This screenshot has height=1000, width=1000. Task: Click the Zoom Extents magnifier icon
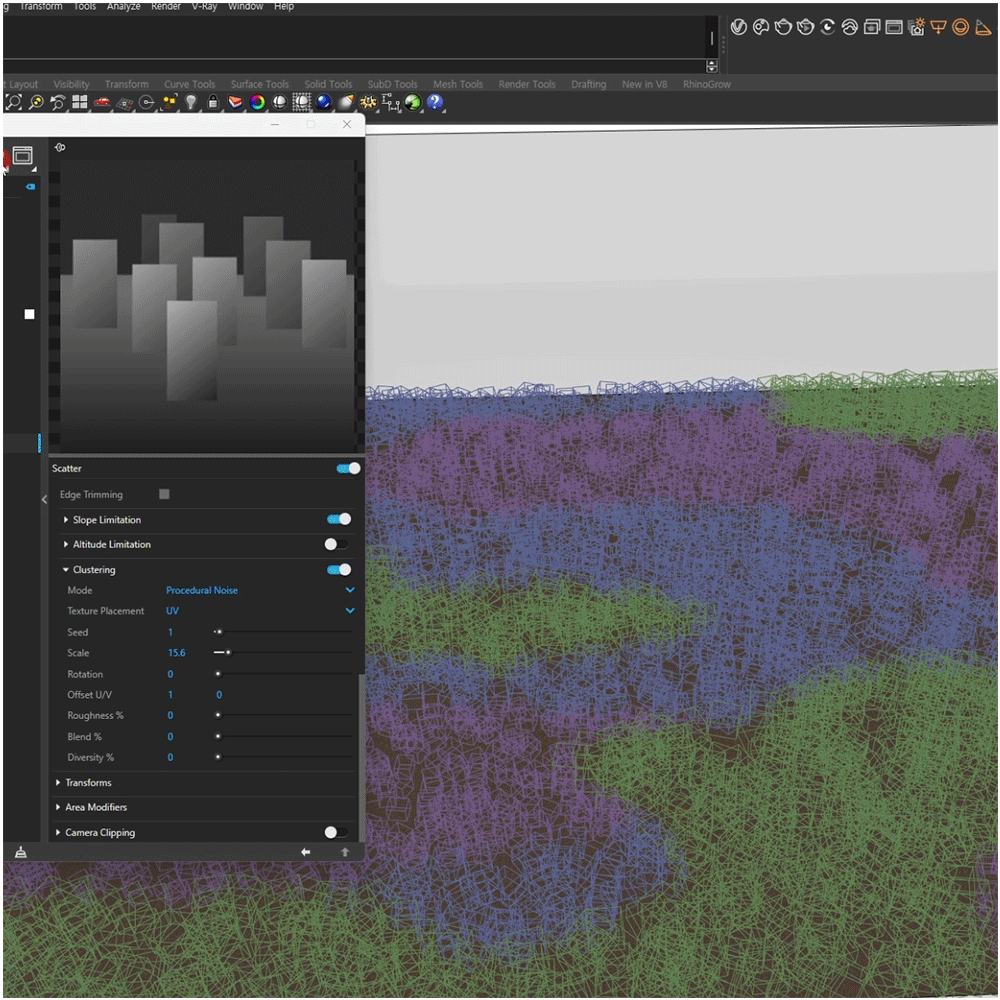point(13,102)
